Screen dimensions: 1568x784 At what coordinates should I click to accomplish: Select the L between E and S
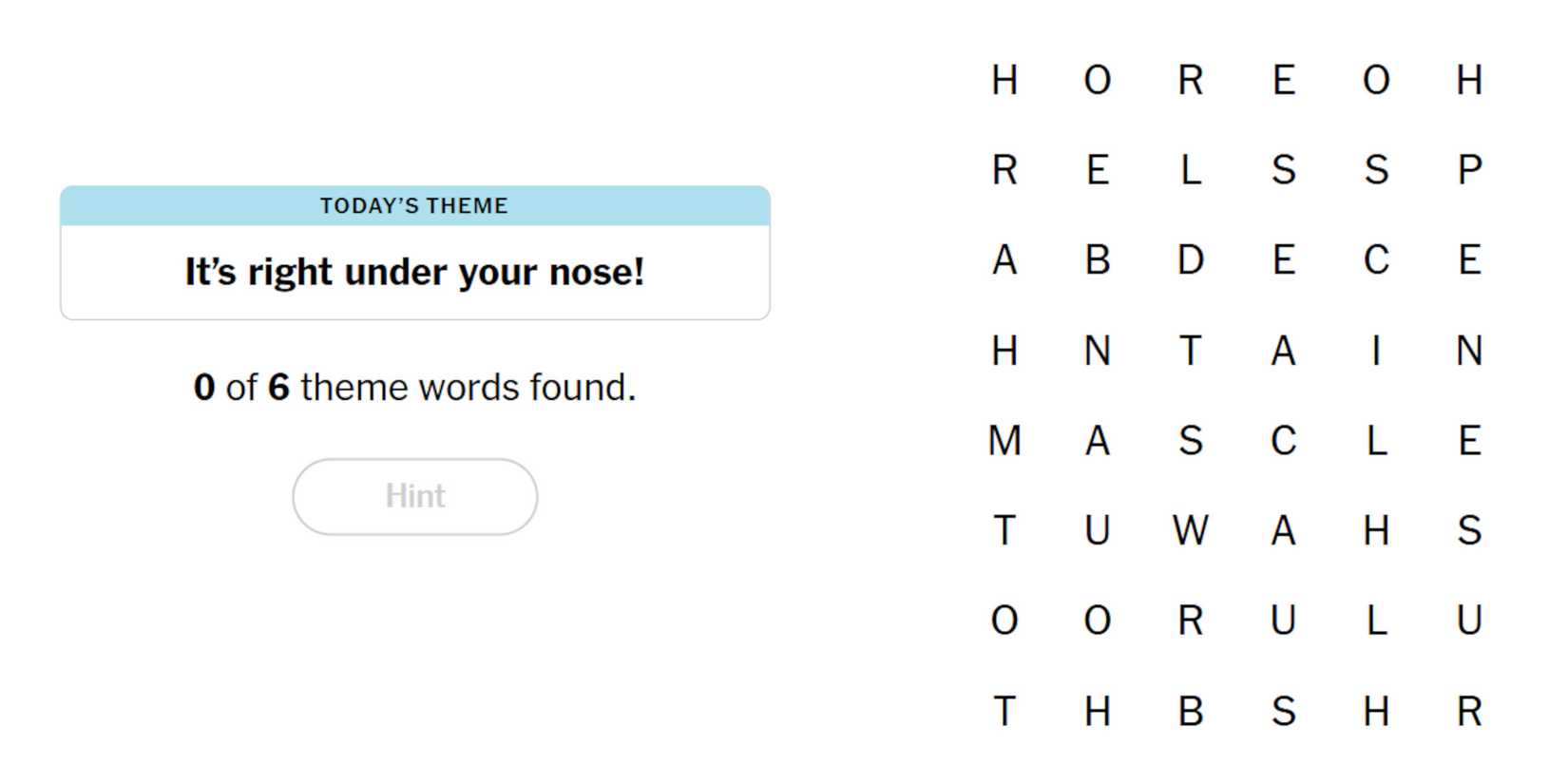coord(1190,170)
